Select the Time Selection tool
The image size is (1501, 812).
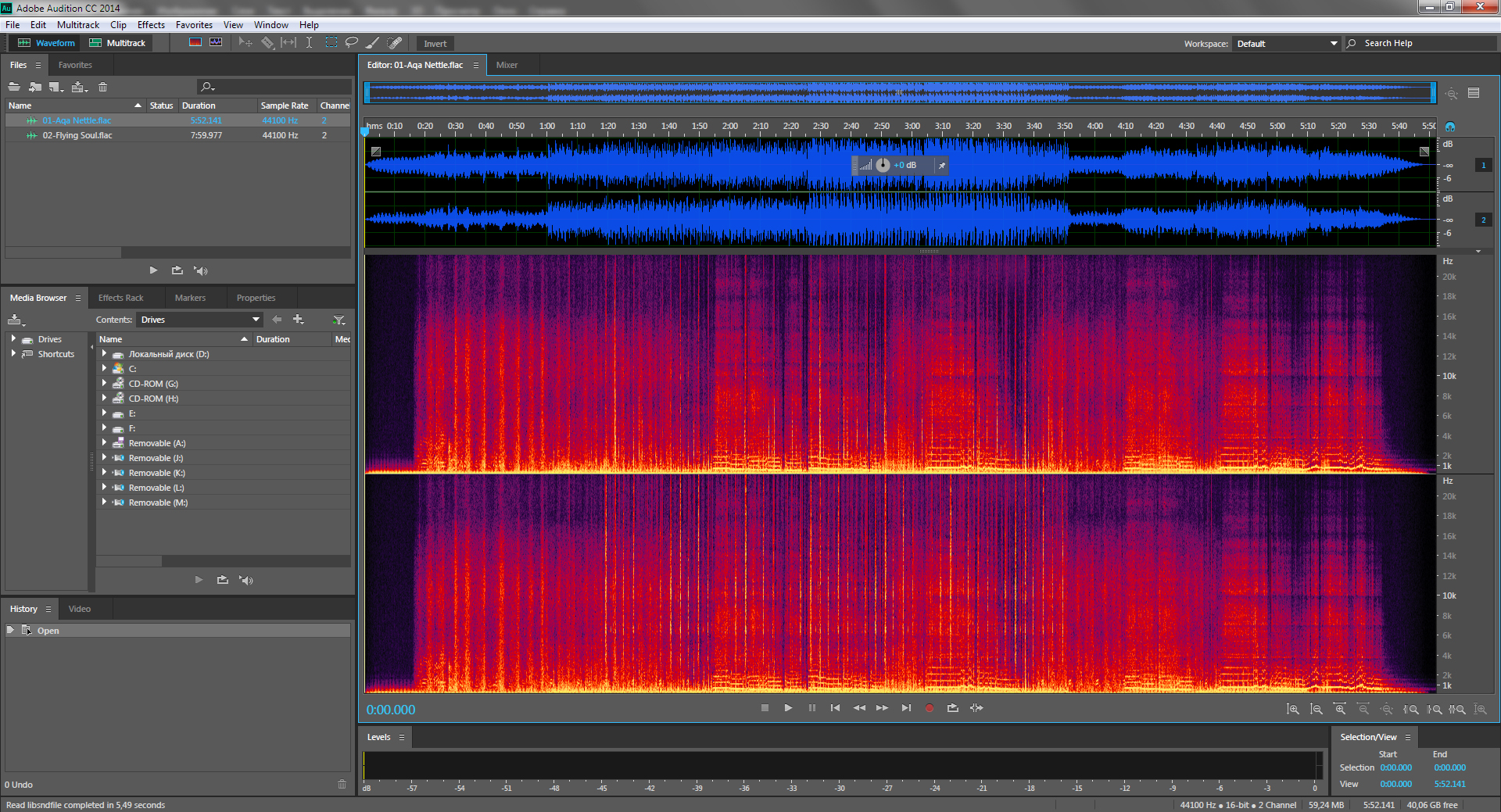click(309, 43)
